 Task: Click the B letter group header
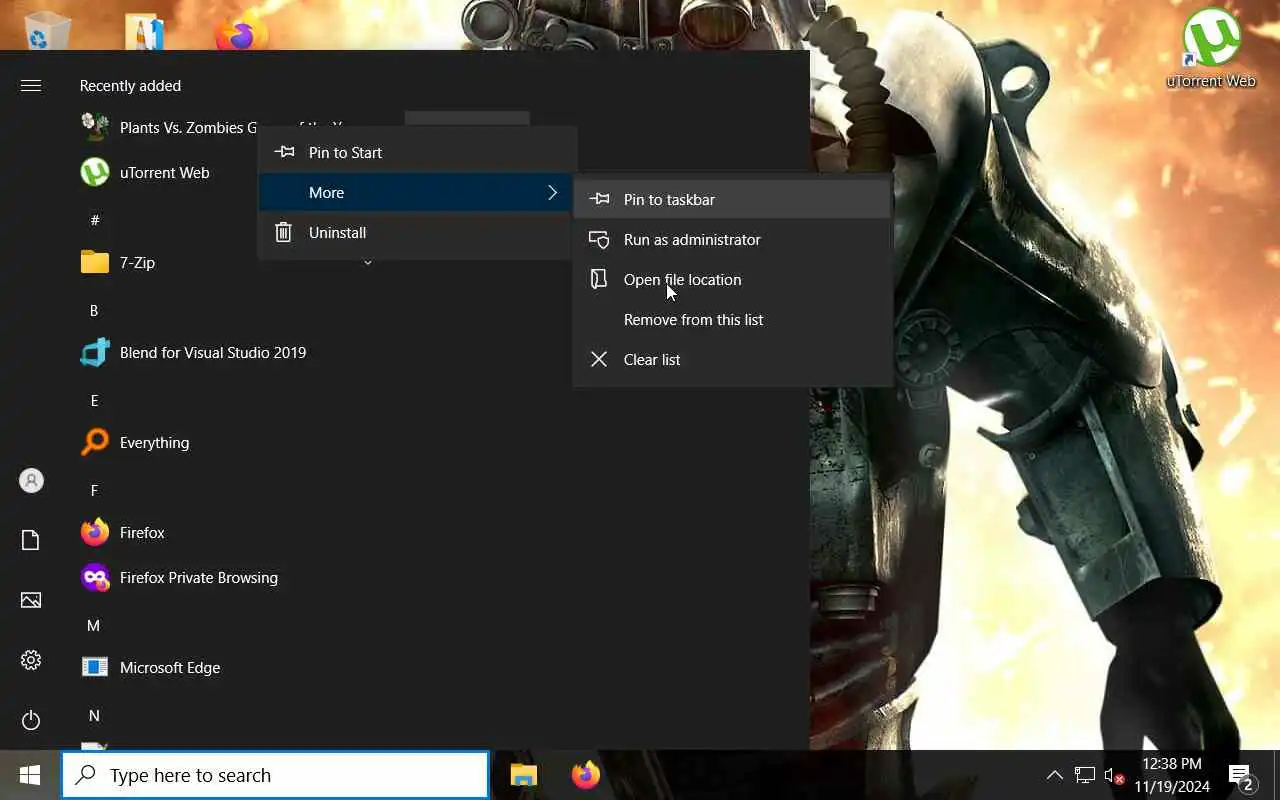pos(94,310)
